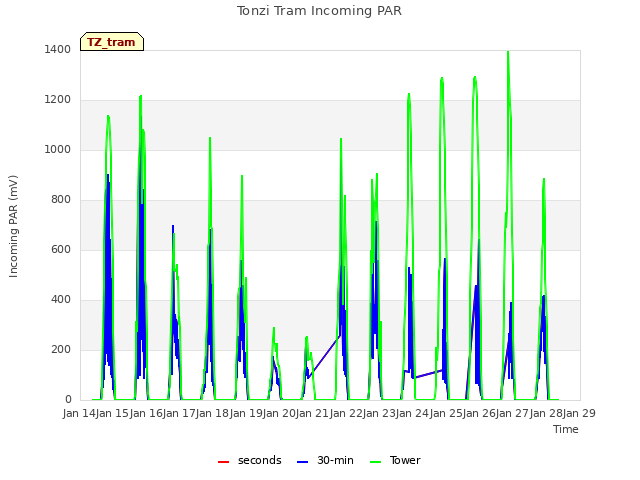
Task: Click the red seconds legend swatch
Action: [223, 462]
